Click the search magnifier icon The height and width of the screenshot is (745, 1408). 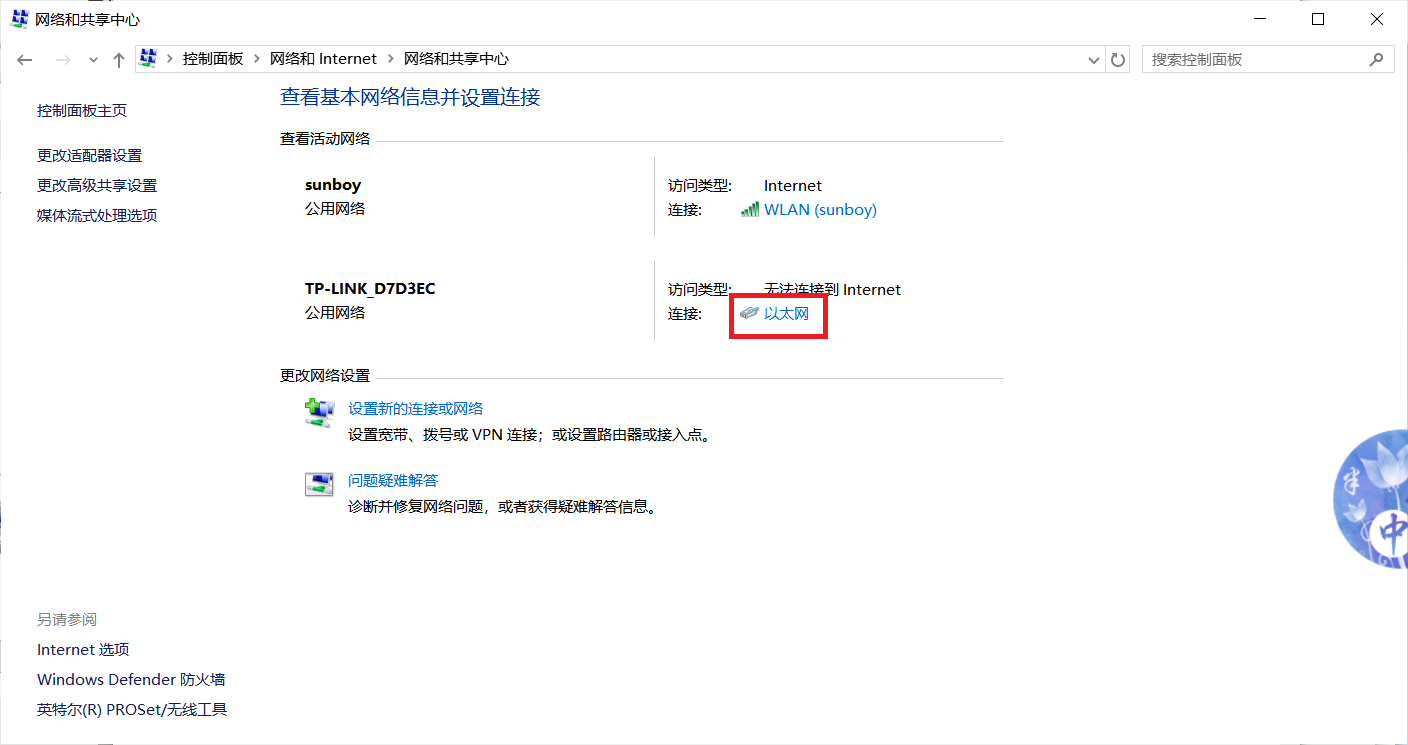pos(1377,60)
